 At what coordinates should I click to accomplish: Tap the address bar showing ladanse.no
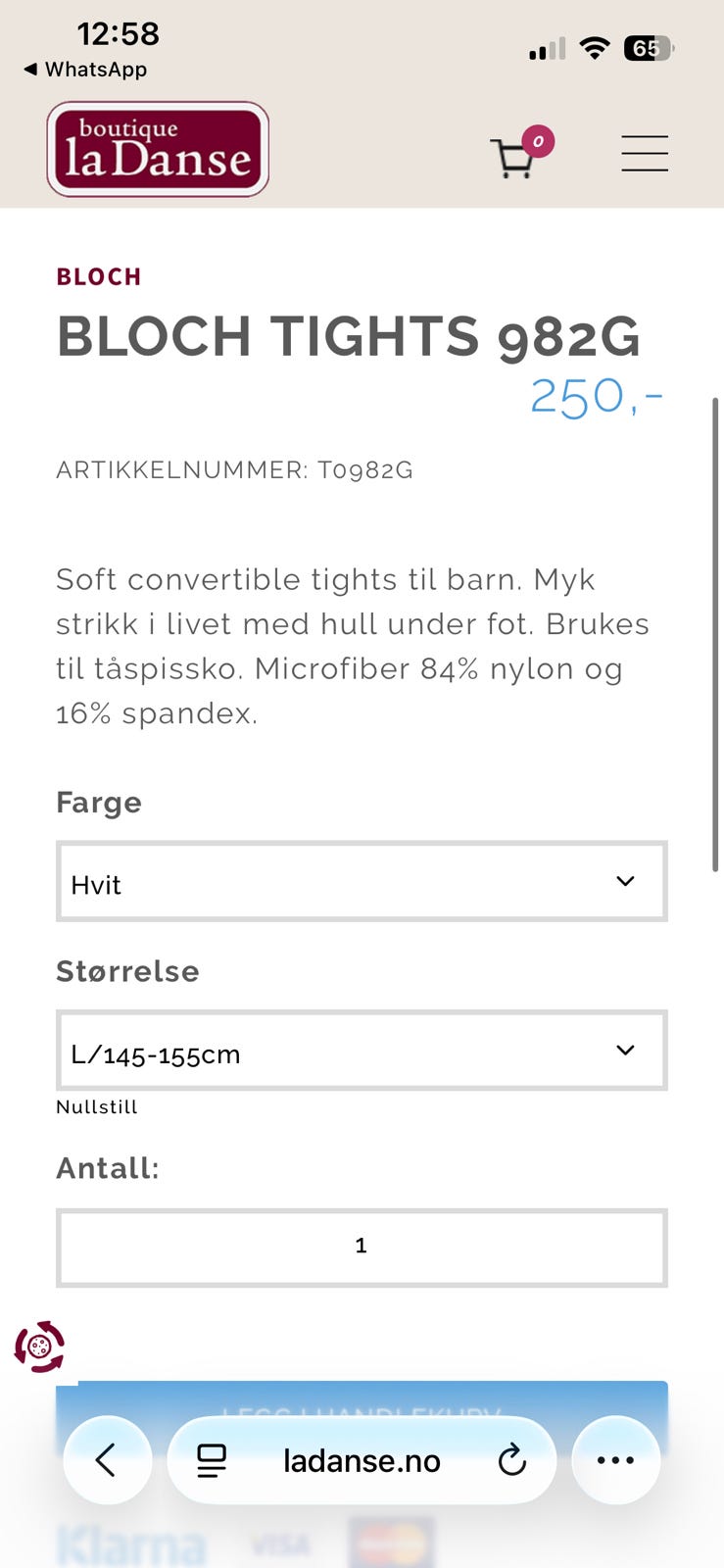click(362, 1460)
